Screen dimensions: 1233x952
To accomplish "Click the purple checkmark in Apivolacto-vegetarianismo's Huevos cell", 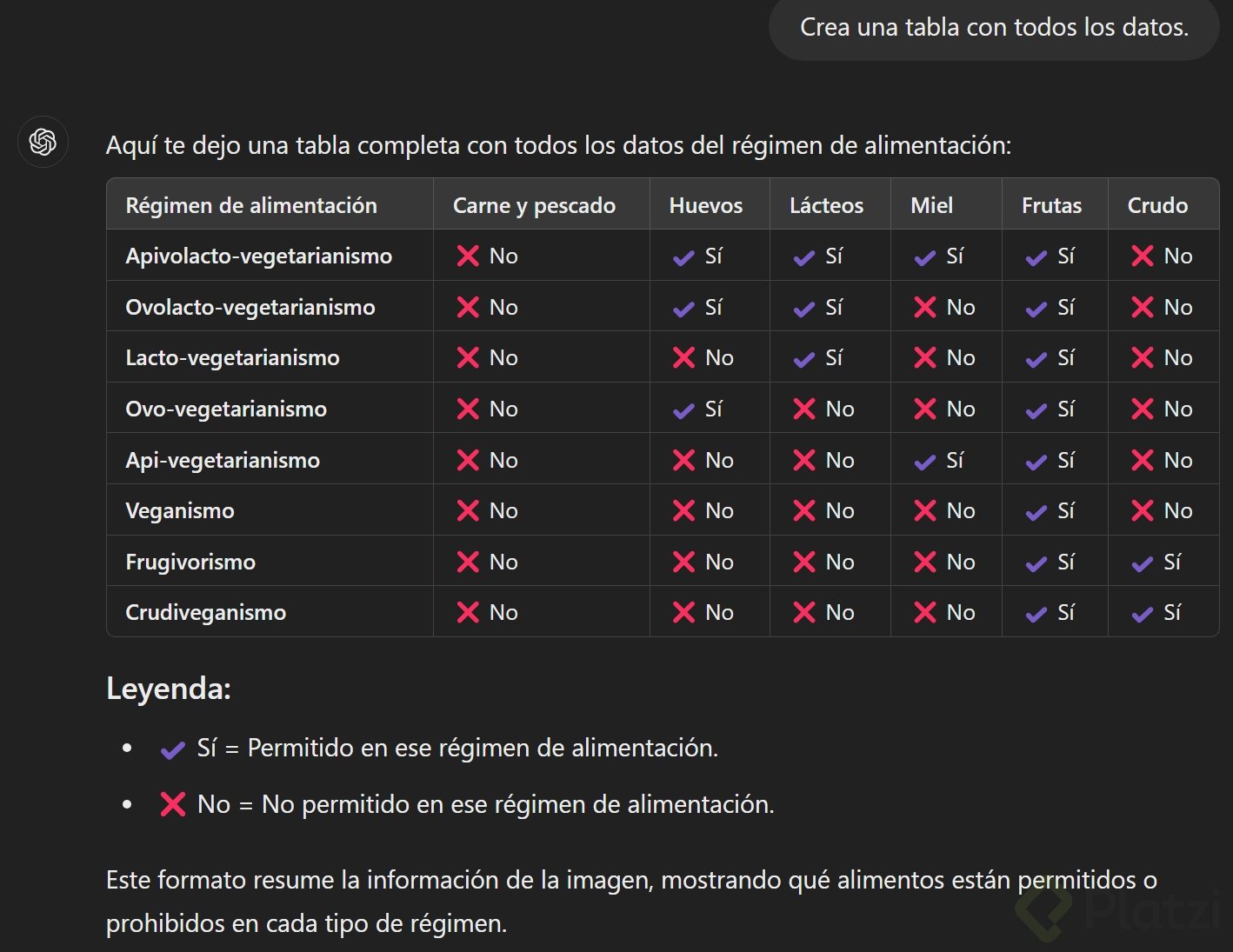I will (x=683, y=257).
